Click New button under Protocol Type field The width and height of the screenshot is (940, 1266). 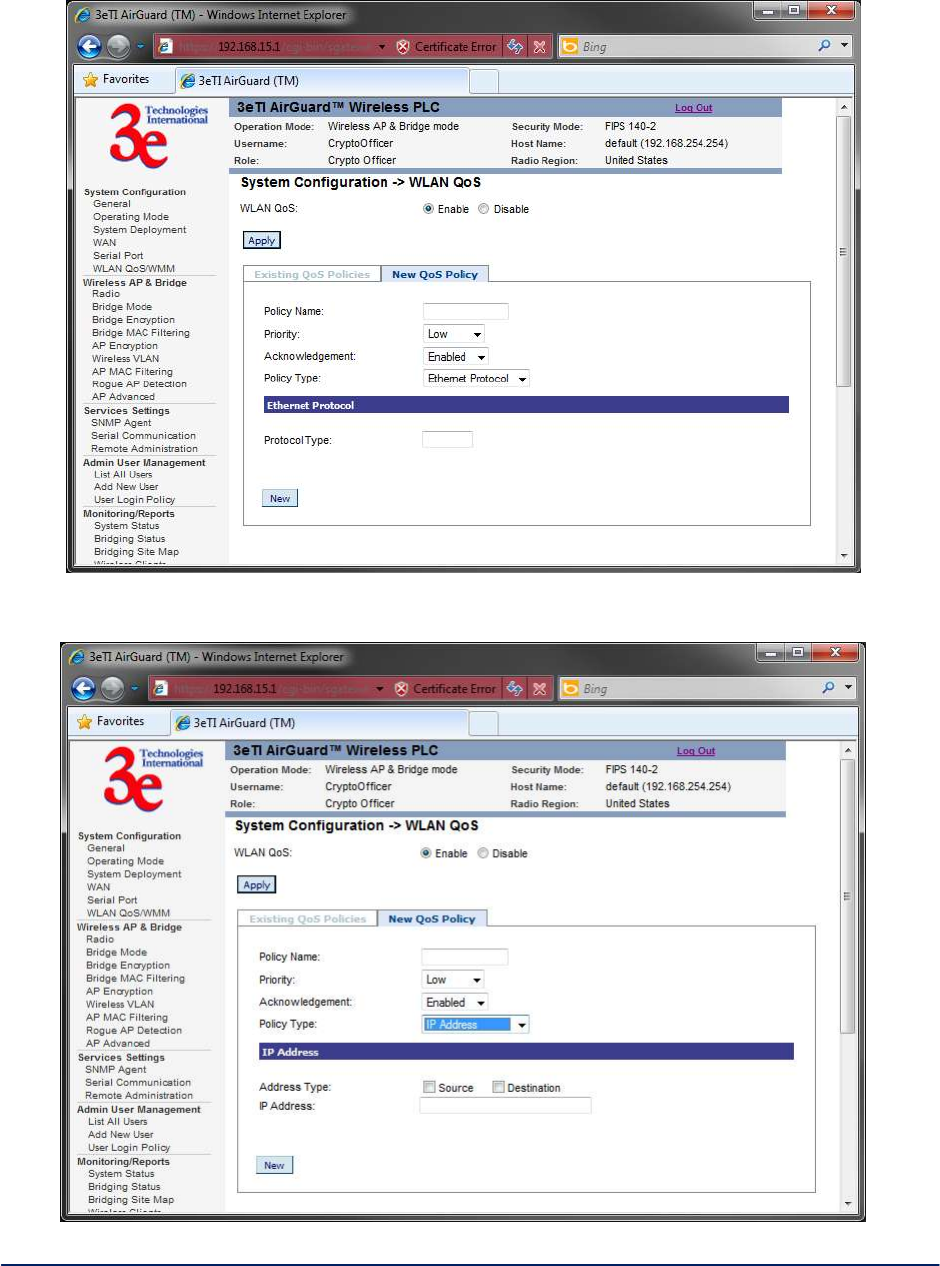pyautogui.click(x=280, y=498)
